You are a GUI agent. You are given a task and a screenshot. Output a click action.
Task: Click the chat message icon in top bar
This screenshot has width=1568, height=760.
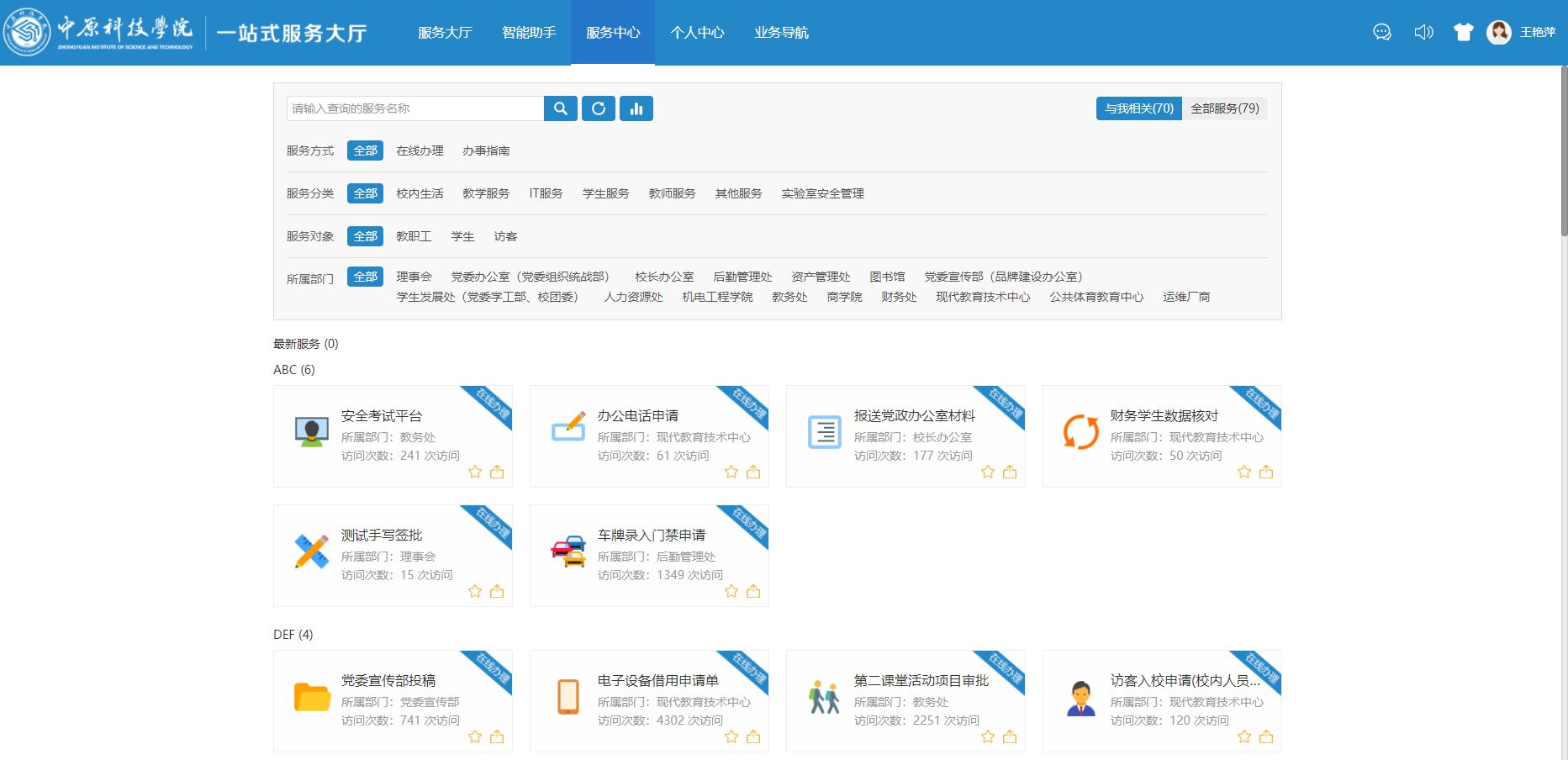point(1381,32)
